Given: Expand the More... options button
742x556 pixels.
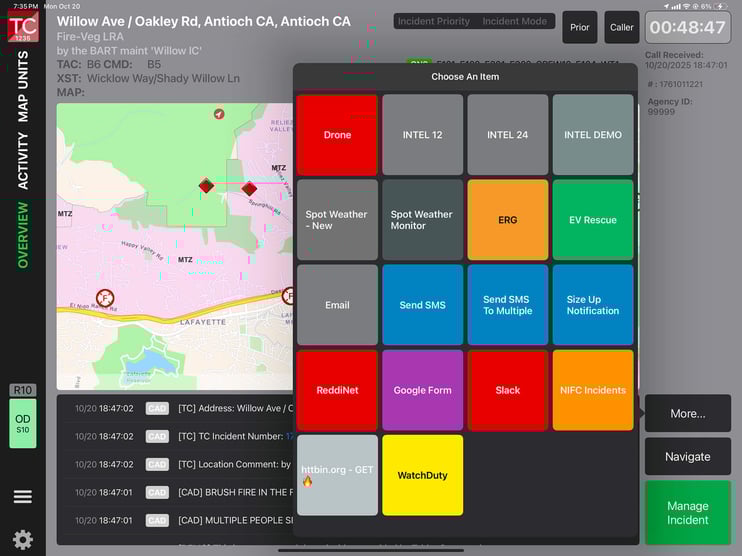Looking at the screenshot, I should (687, 413).
